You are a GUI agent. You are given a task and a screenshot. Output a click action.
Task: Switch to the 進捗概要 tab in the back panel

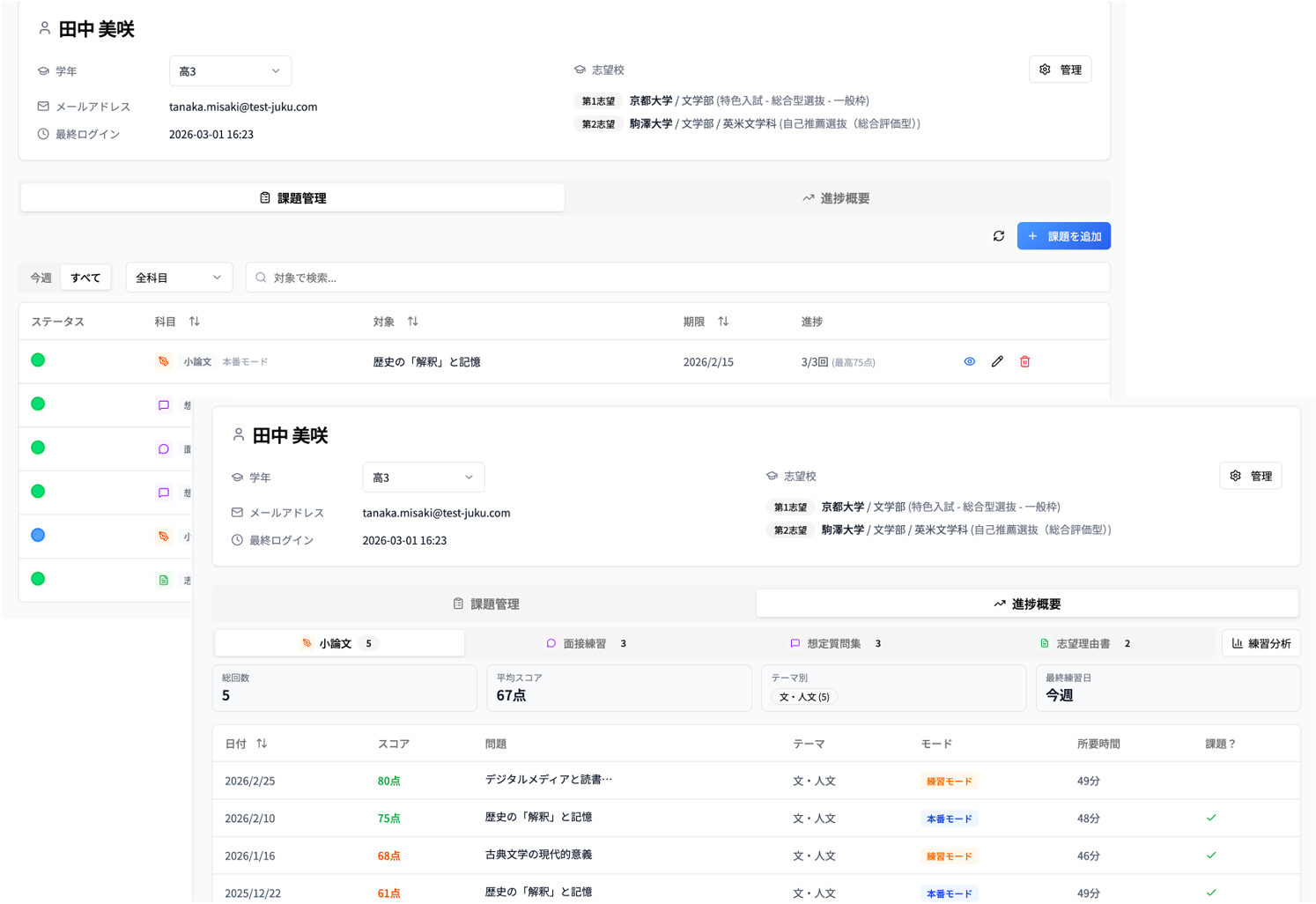click(x=836, y=198)
